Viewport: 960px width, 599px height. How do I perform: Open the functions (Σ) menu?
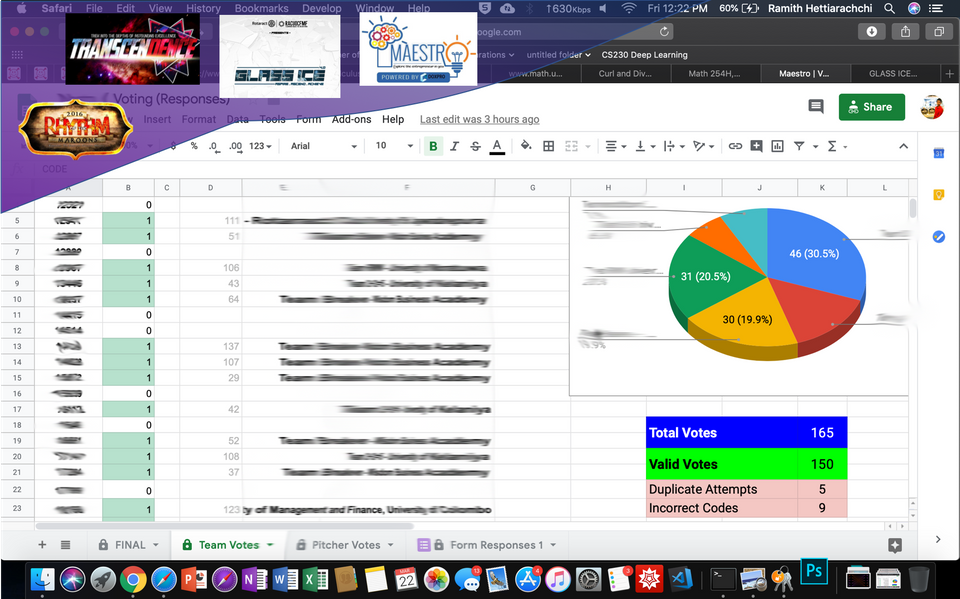832,146
